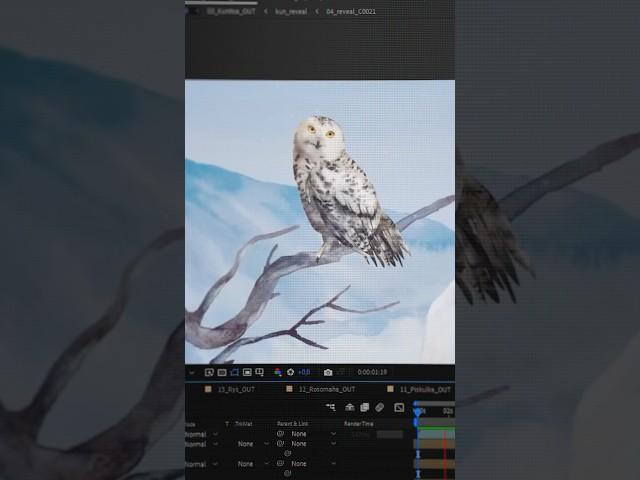This screenshot has height=480, width=640.
Task: Toggle the Motion Blur icon in timeline
Action: pos(380,407)
